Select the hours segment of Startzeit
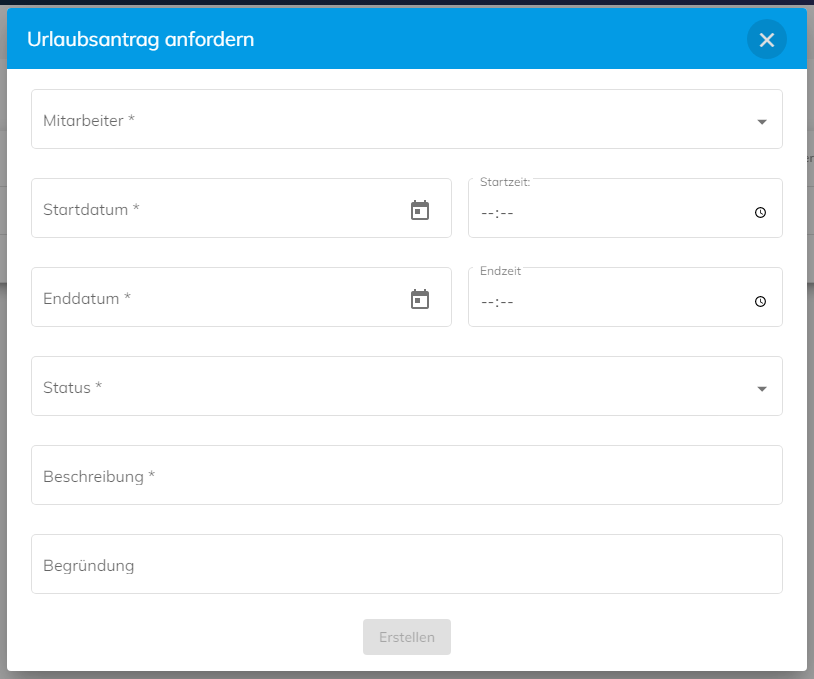This screenshot has width=814, height=679. point(487,213)
